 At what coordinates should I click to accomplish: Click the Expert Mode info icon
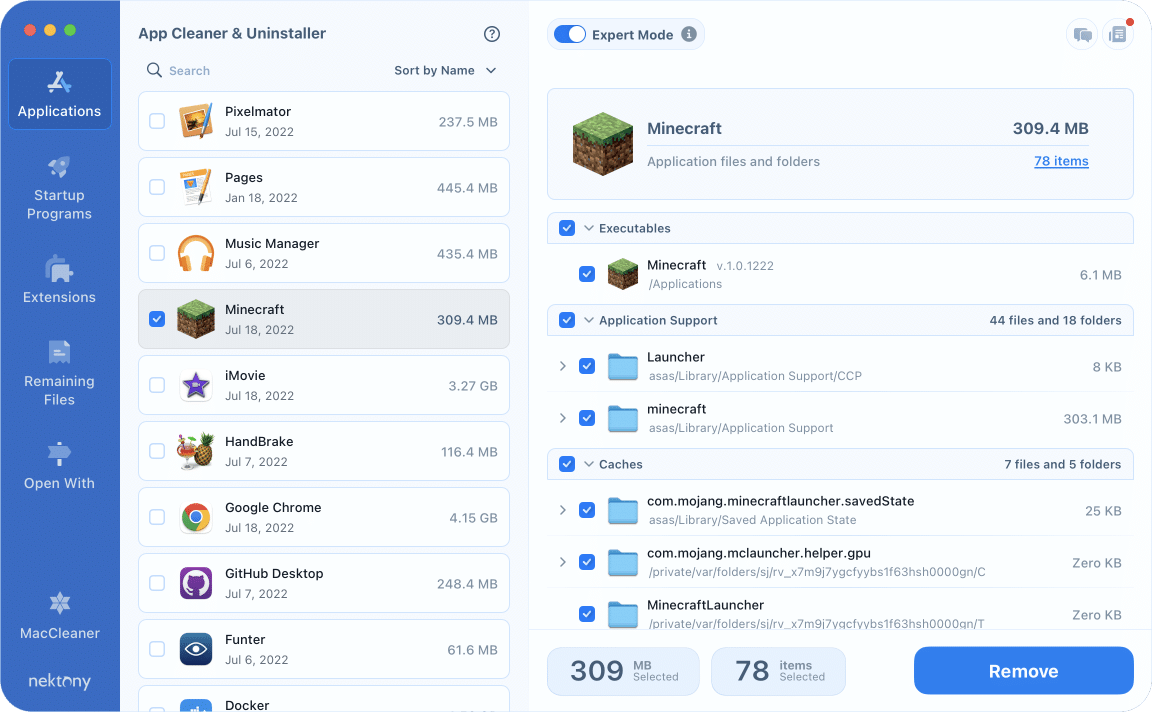tap(688, 34)
